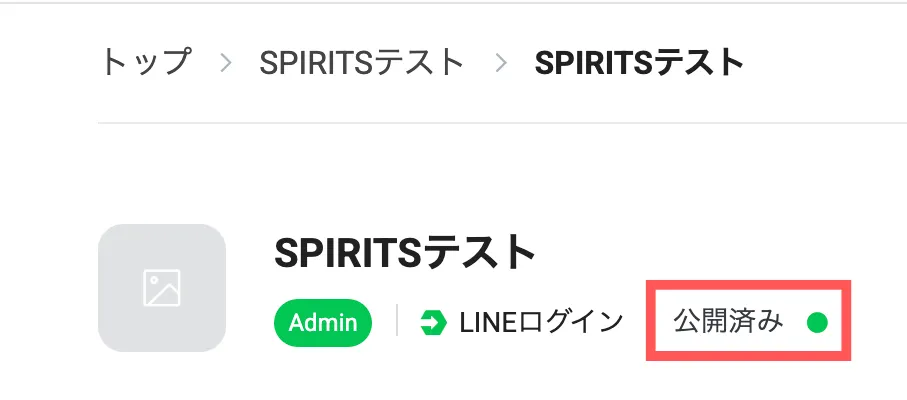Click the トップ breadcrumb link
The image size is (907, 400).
coord(145,63)
